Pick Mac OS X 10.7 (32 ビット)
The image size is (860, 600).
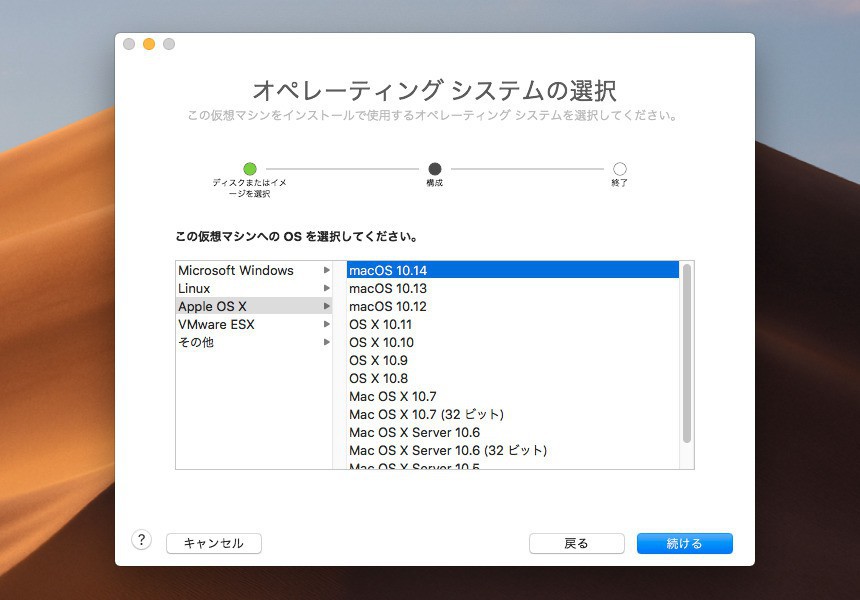click(426, 415)
